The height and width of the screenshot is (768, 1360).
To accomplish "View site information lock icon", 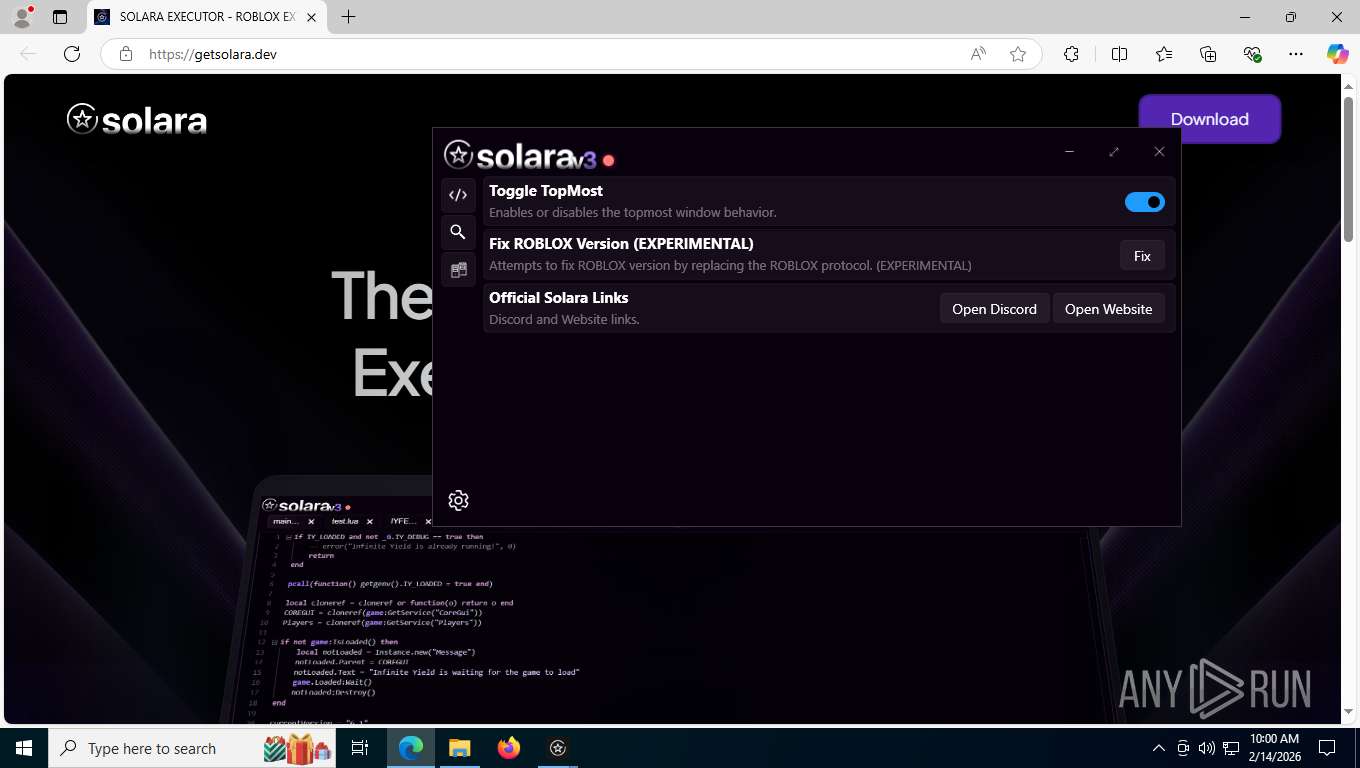I will point(125,54).
